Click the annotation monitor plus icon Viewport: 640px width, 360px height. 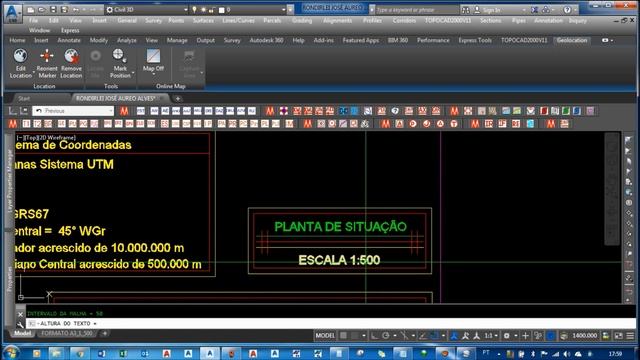[525, 336]
